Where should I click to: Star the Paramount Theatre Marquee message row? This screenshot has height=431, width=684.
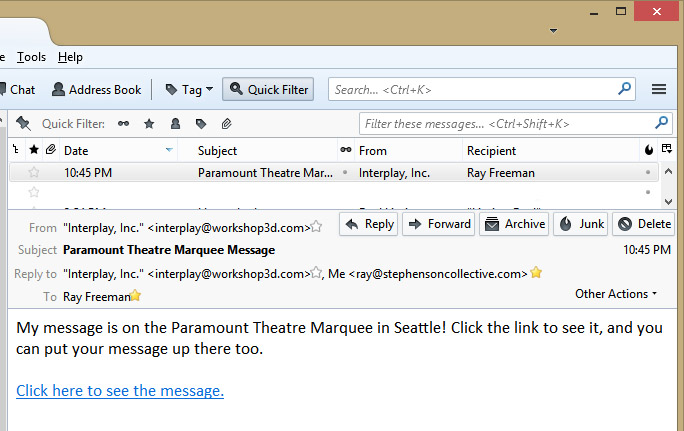click(33, 173)
